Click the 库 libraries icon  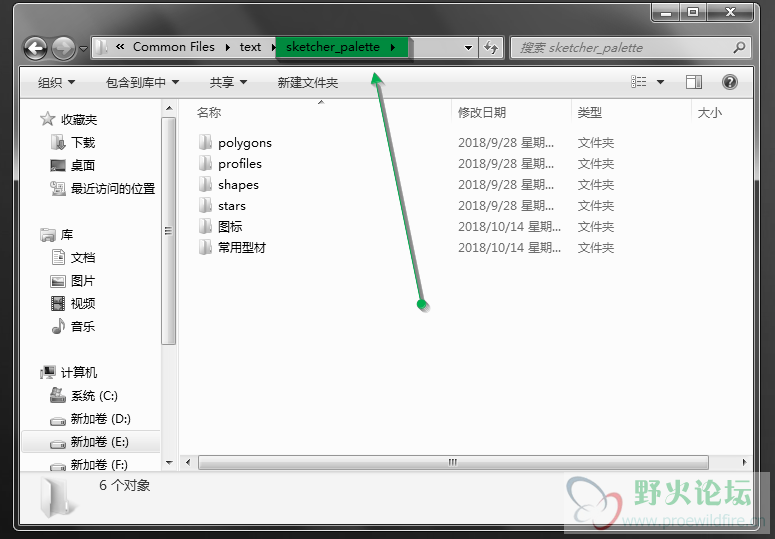coord(48,235)
